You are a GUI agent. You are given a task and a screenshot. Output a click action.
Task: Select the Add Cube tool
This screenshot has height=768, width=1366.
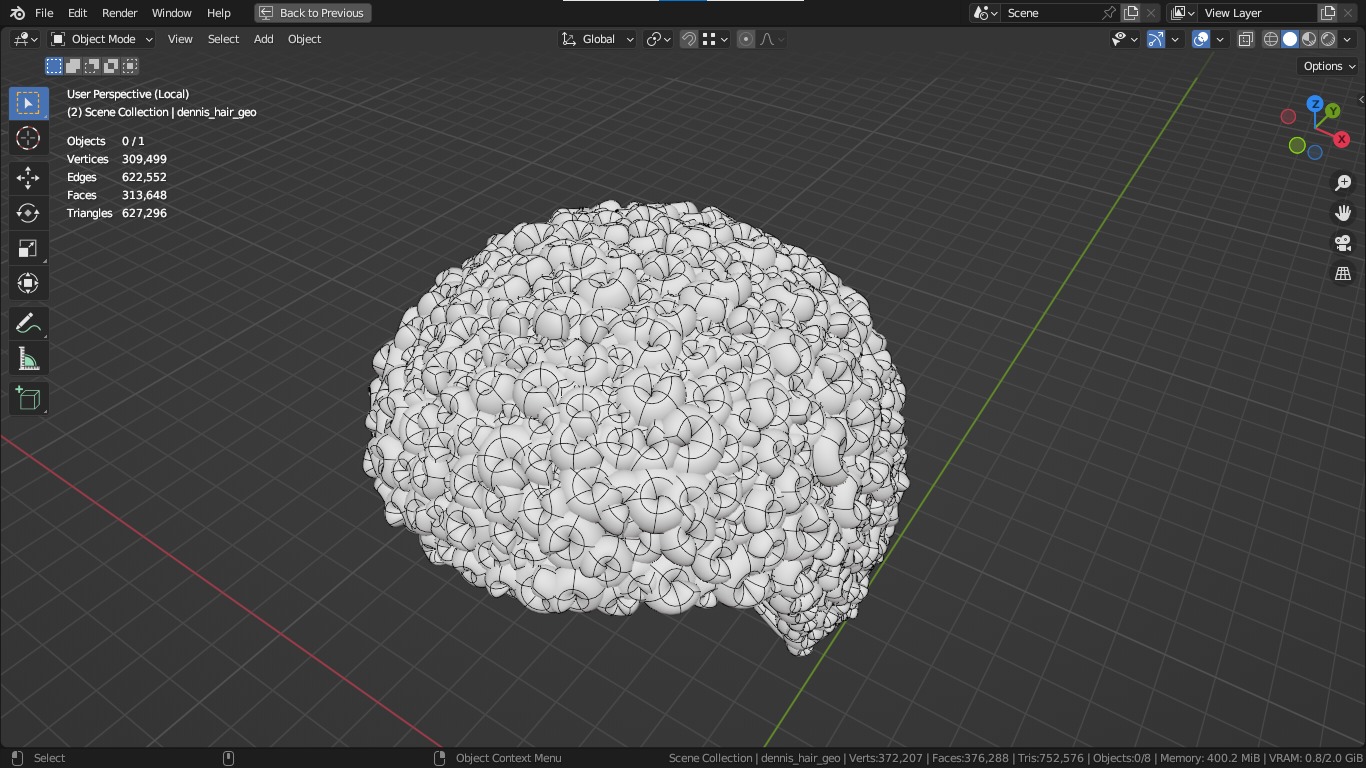(28, 398)
